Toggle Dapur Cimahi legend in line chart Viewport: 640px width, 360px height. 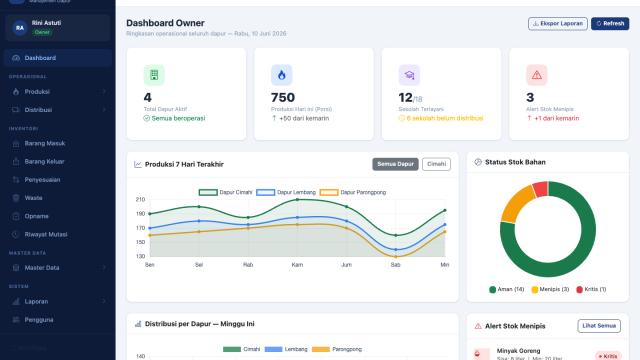pyautogui.click(x=225, y=192)
